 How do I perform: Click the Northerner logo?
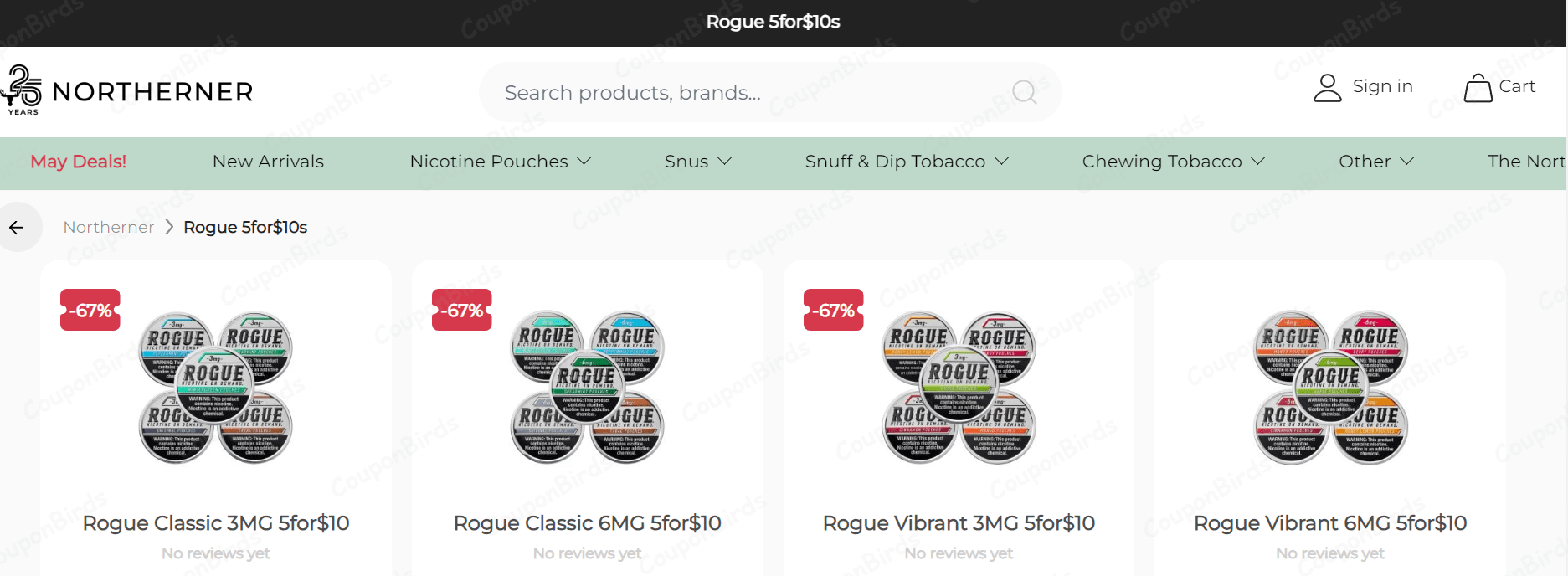(x=127, y=90)
